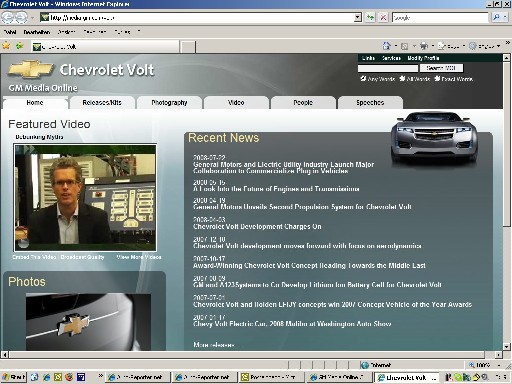The height and width of the screenshot is (384, 512).
Task: Open Favorites Center via the yellow star icon
Action: (6, 45)
